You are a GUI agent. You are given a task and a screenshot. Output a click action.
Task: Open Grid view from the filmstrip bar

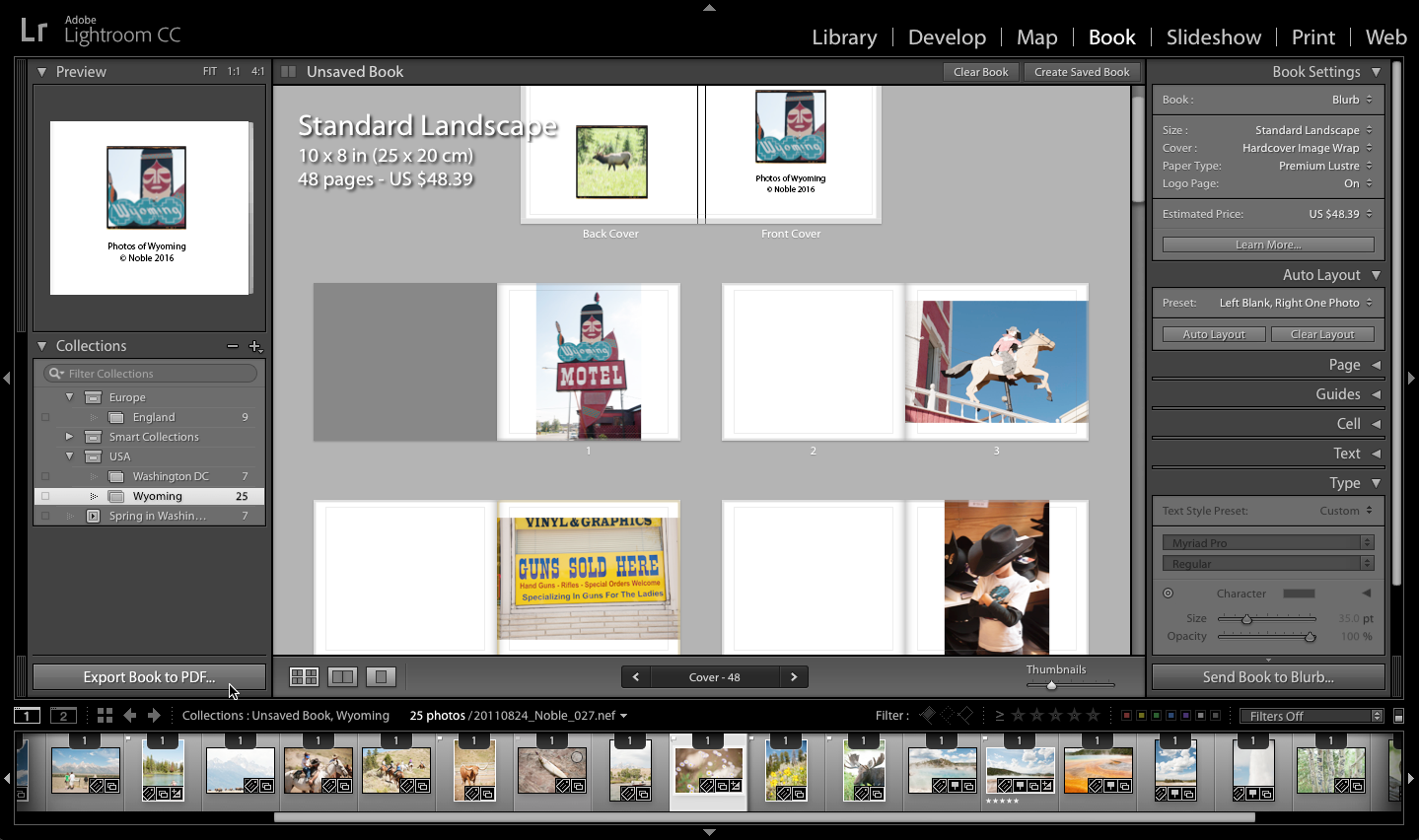tap(105, 715)
